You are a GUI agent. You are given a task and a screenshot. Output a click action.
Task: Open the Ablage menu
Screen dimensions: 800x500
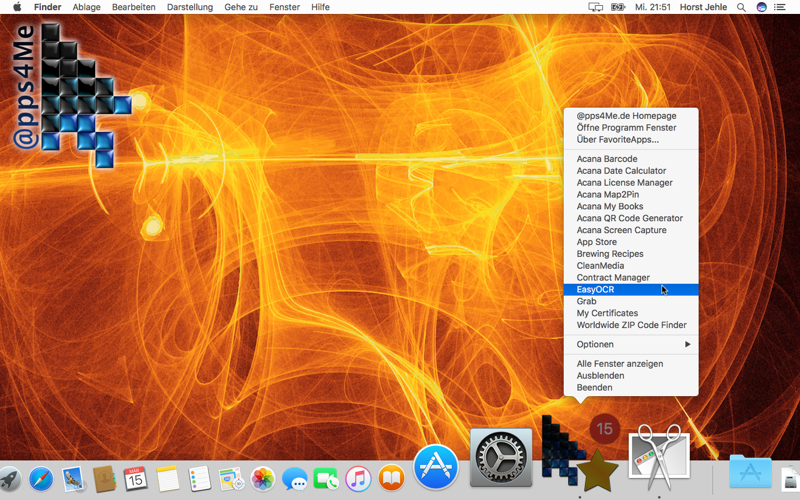[x=86, y=7]
